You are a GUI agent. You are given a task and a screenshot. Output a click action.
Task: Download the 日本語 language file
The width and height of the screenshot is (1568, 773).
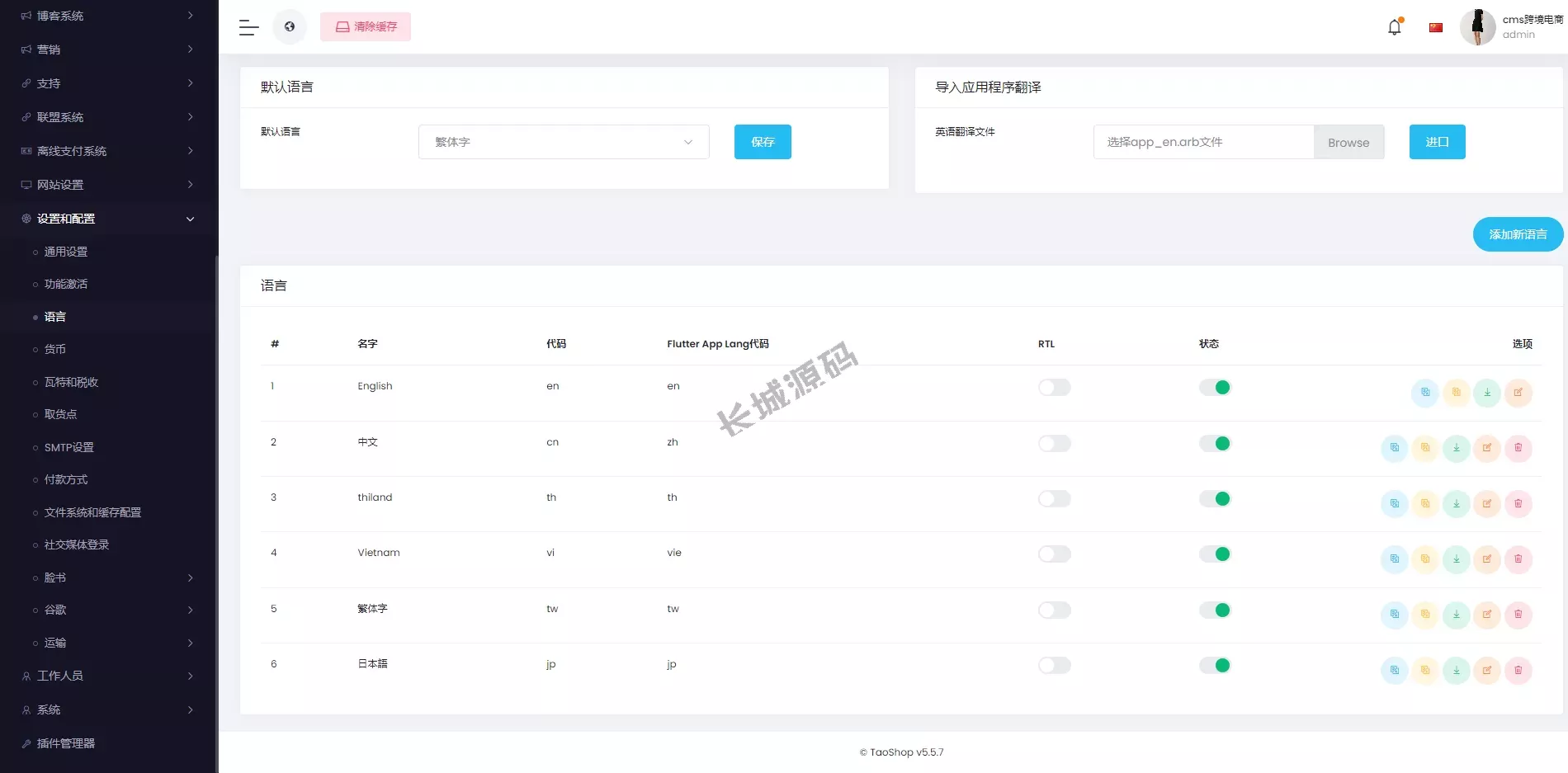pyautogui.click(x=1457, y=670)
